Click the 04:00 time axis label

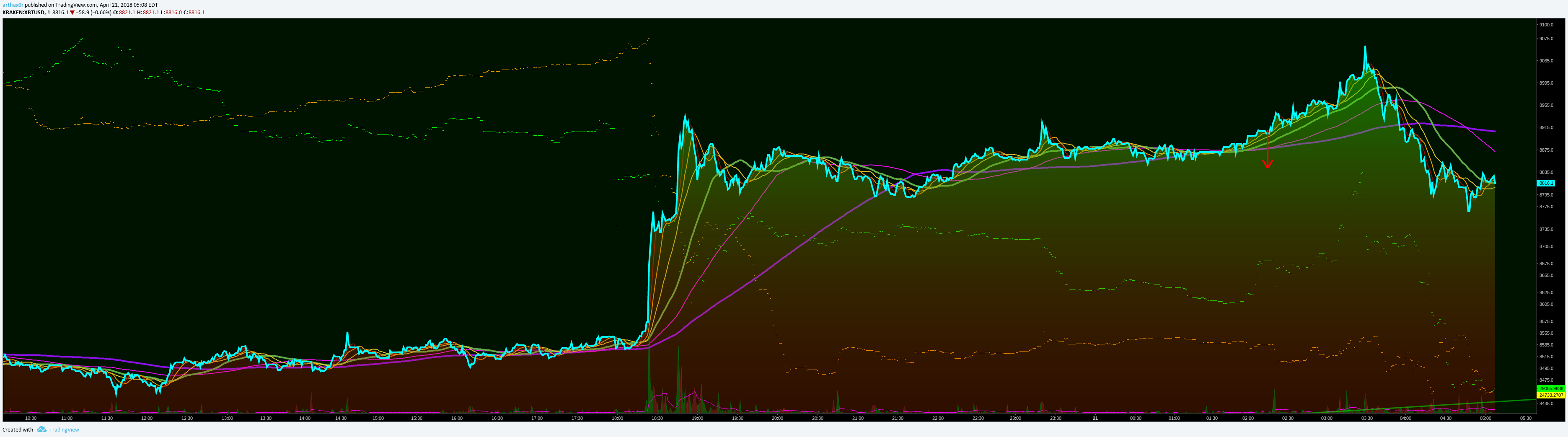(x=1405, y=418)
